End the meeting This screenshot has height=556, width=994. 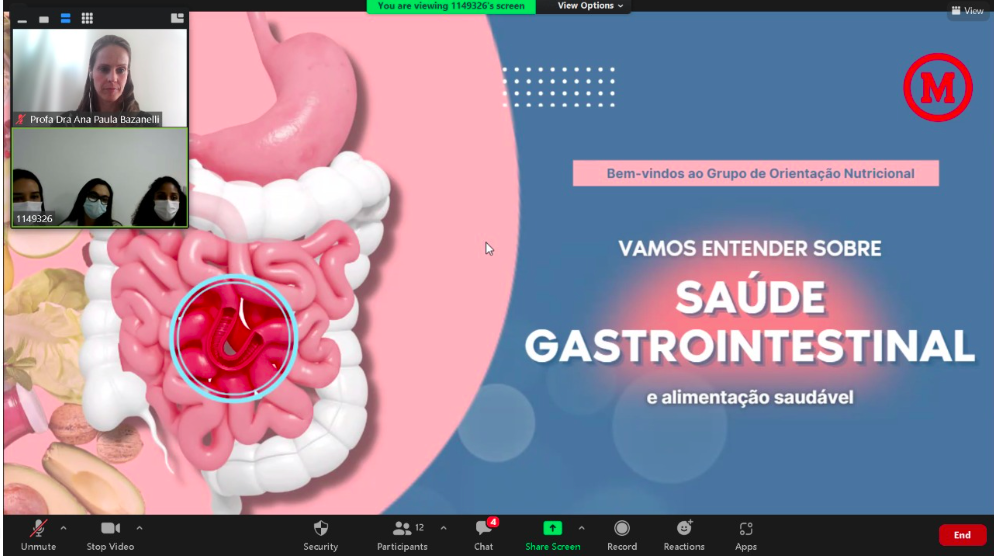coord(961,535)
